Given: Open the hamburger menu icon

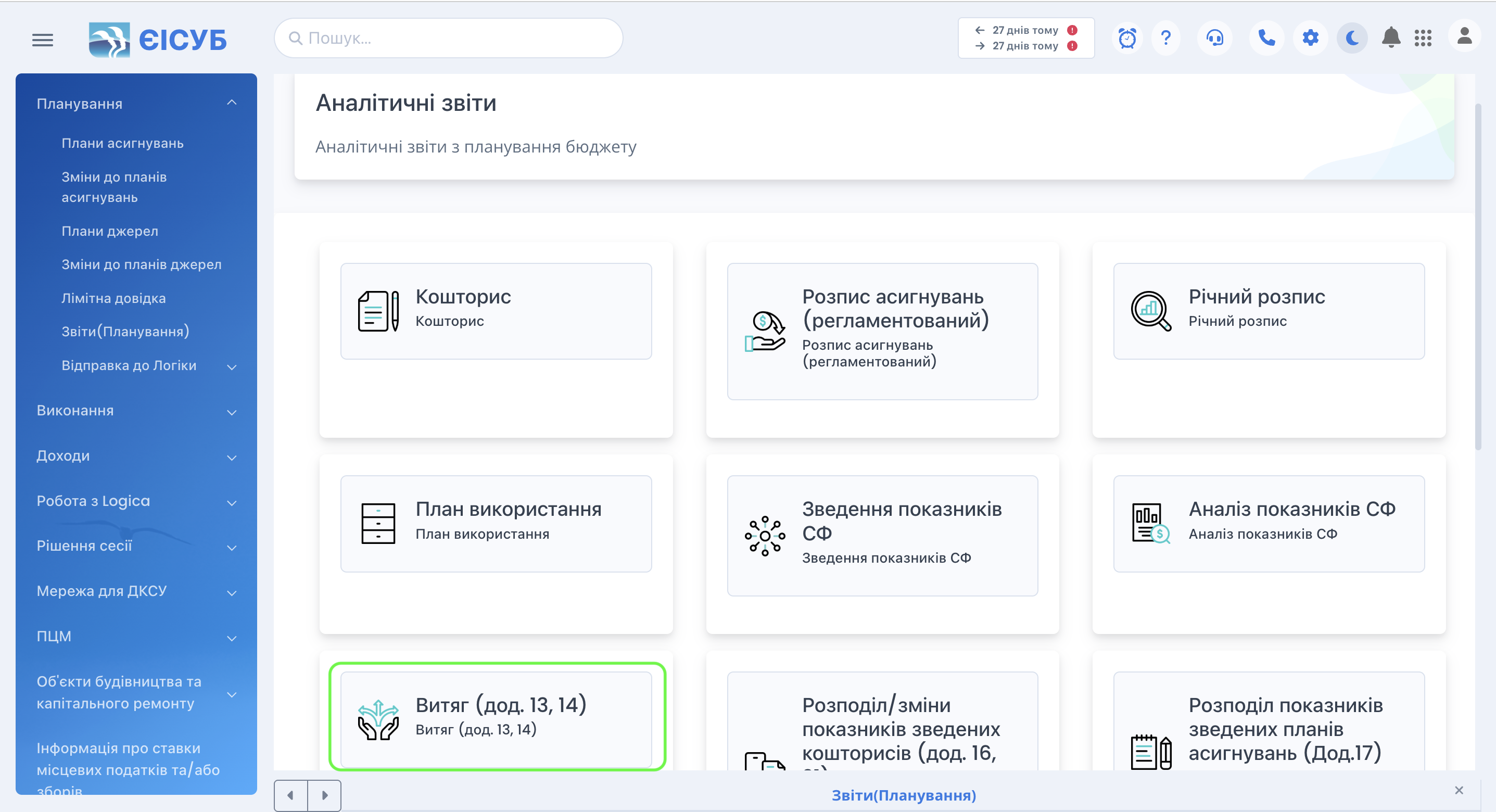Looking at the screenshot, I should tap(42, 40).
